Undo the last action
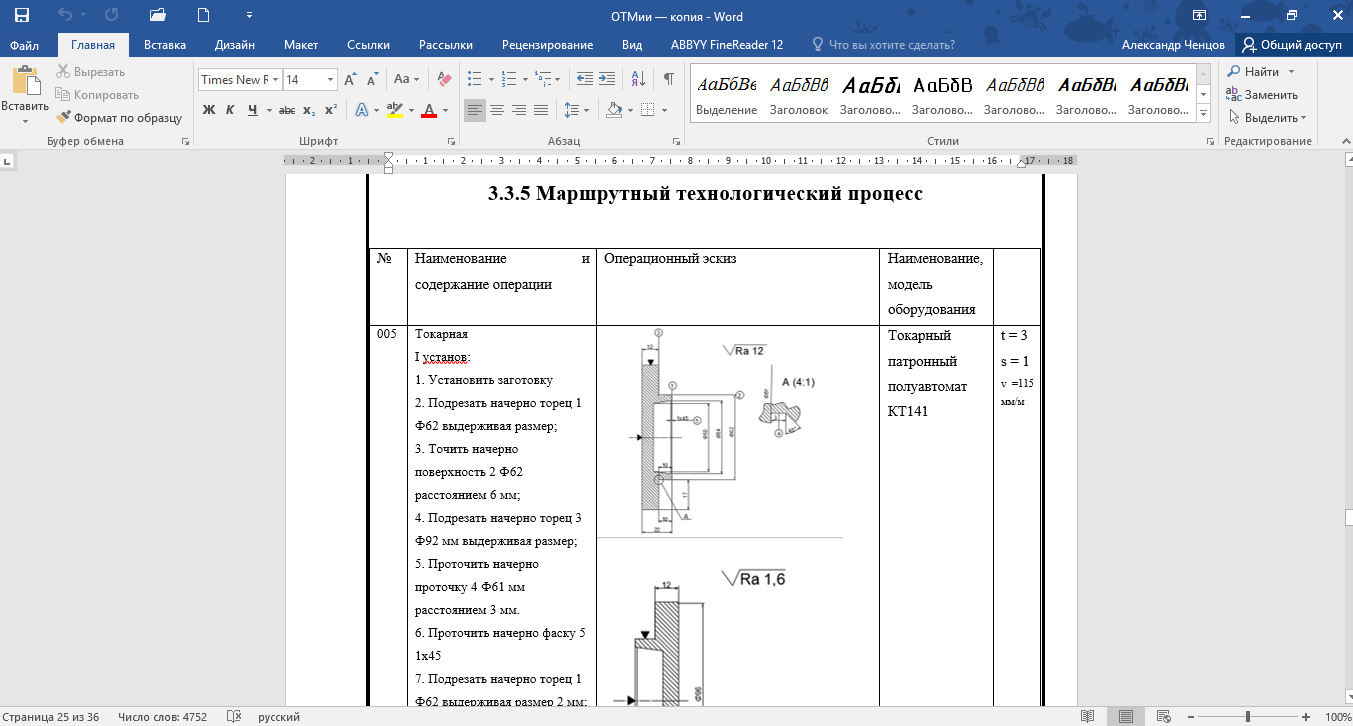 click(x=65, y=15)
